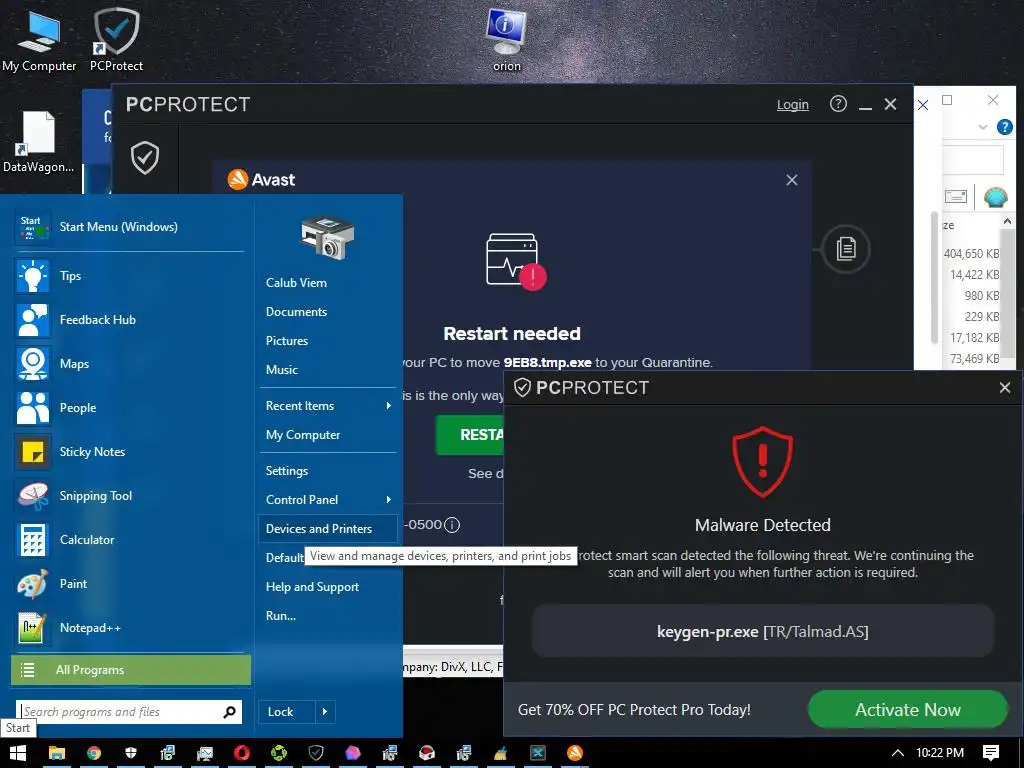Close the Avast restart dialog
This screenshot has height=768, width=1024.
pos(792,180)
